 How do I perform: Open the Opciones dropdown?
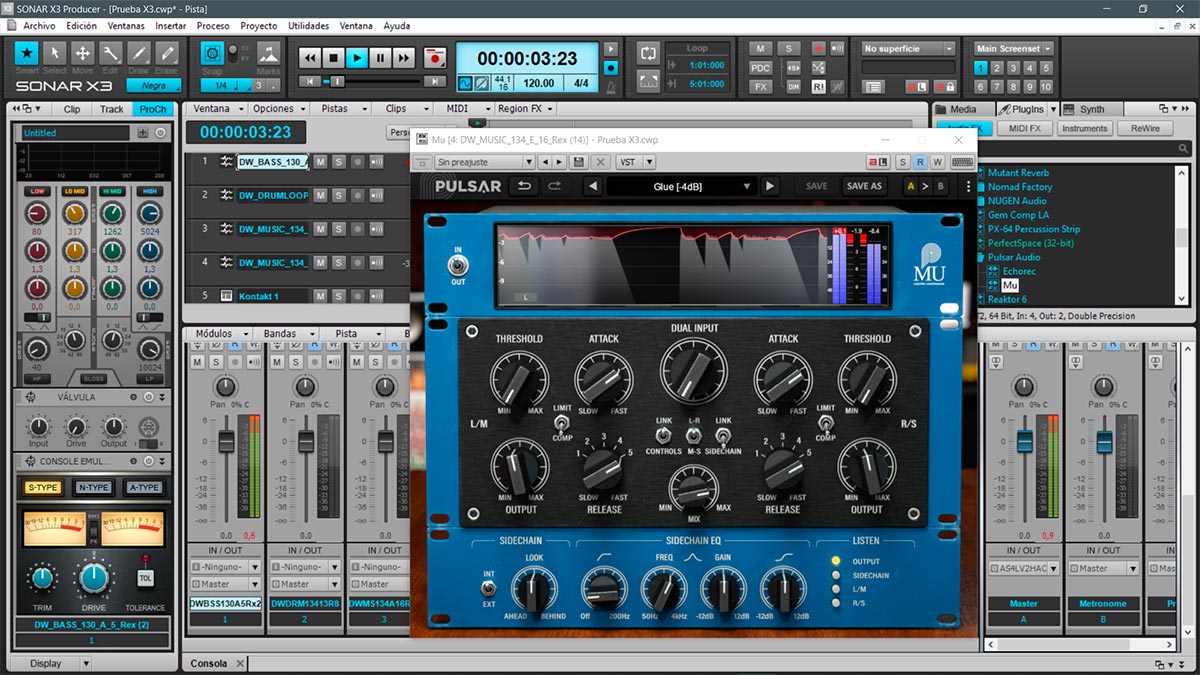click(x=279, y=108)
